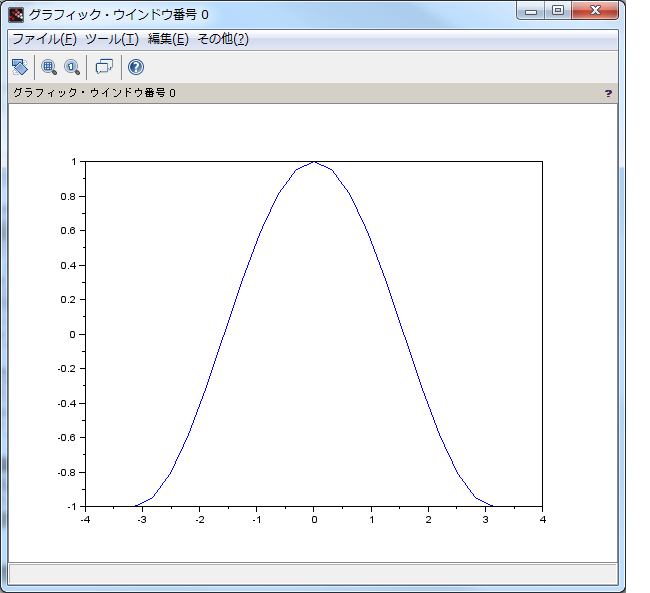This screenshot has height=593, width=650.
Task: Click the y-axis label 0.6
Action: point(68,231)
